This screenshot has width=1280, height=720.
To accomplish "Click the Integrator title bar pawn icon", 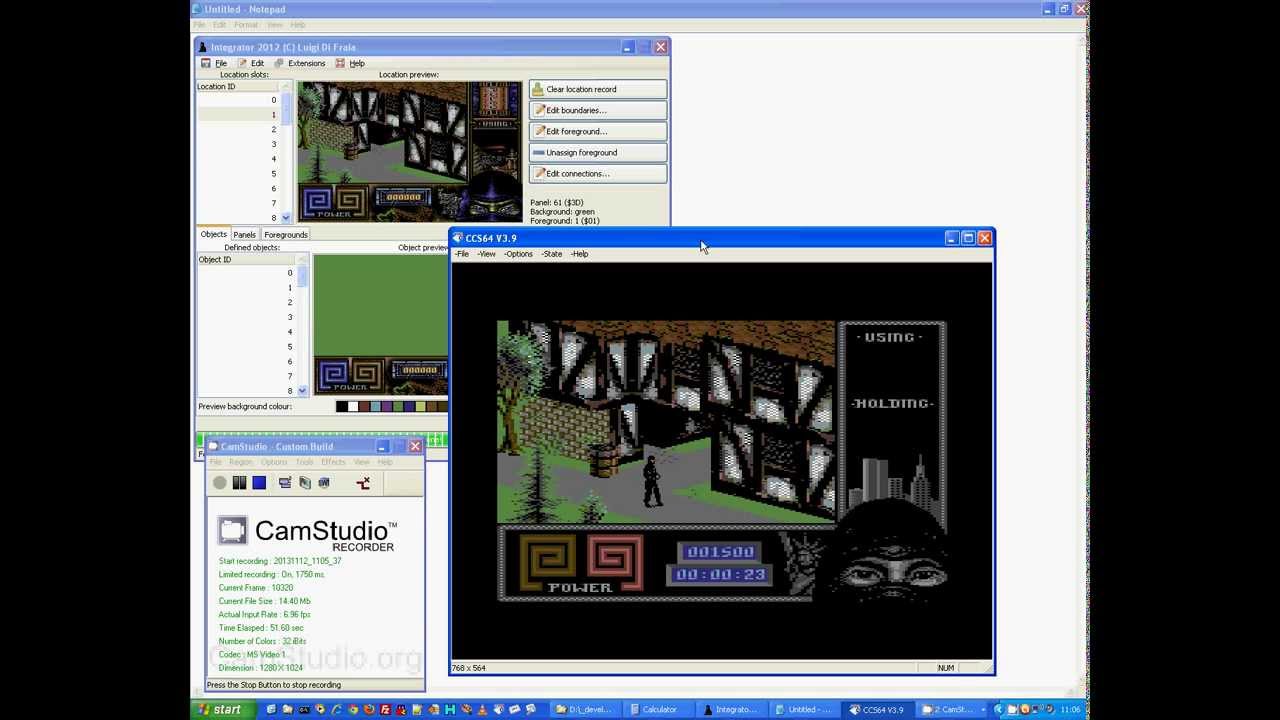I will coord(203,47).
